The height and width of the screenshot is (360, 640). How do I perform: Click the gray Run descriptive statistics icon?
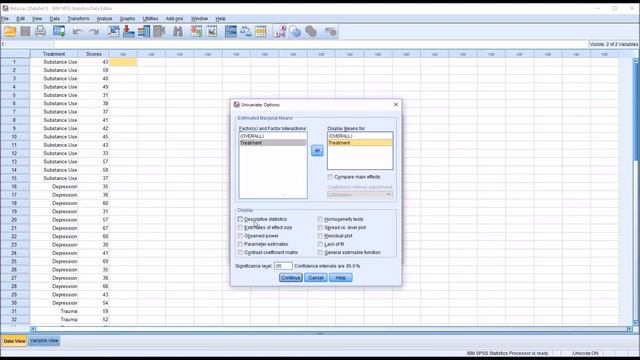pos(159,31)
